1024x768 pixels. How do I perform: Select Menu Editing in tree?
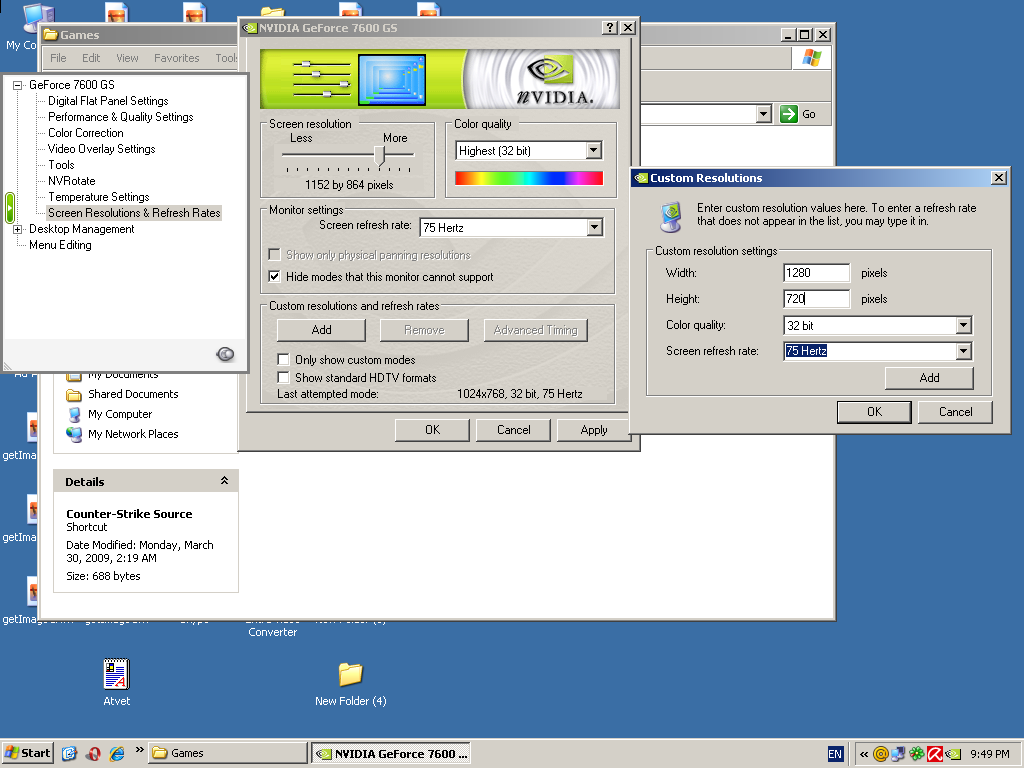point(60,245)
